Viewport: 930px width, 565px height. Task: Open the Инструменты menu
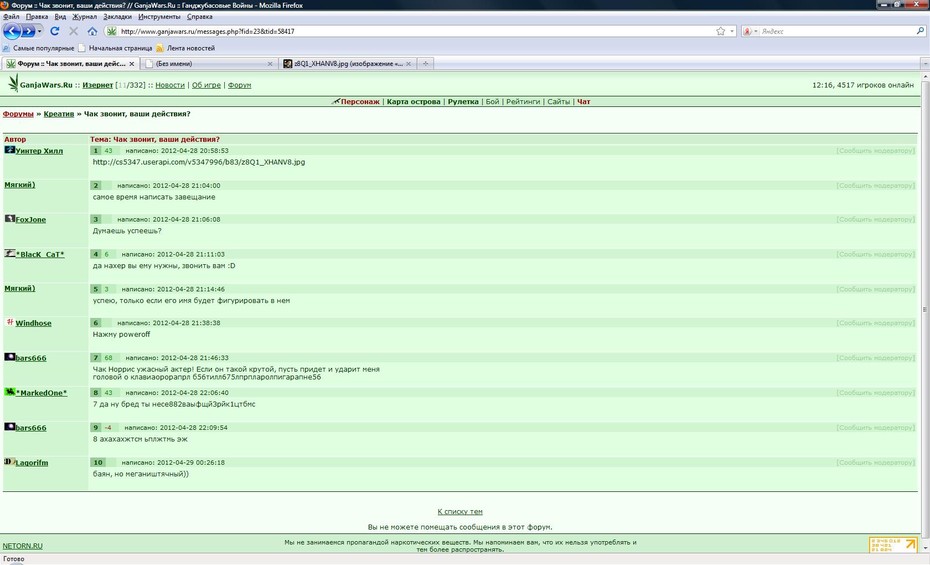point(159,17)
